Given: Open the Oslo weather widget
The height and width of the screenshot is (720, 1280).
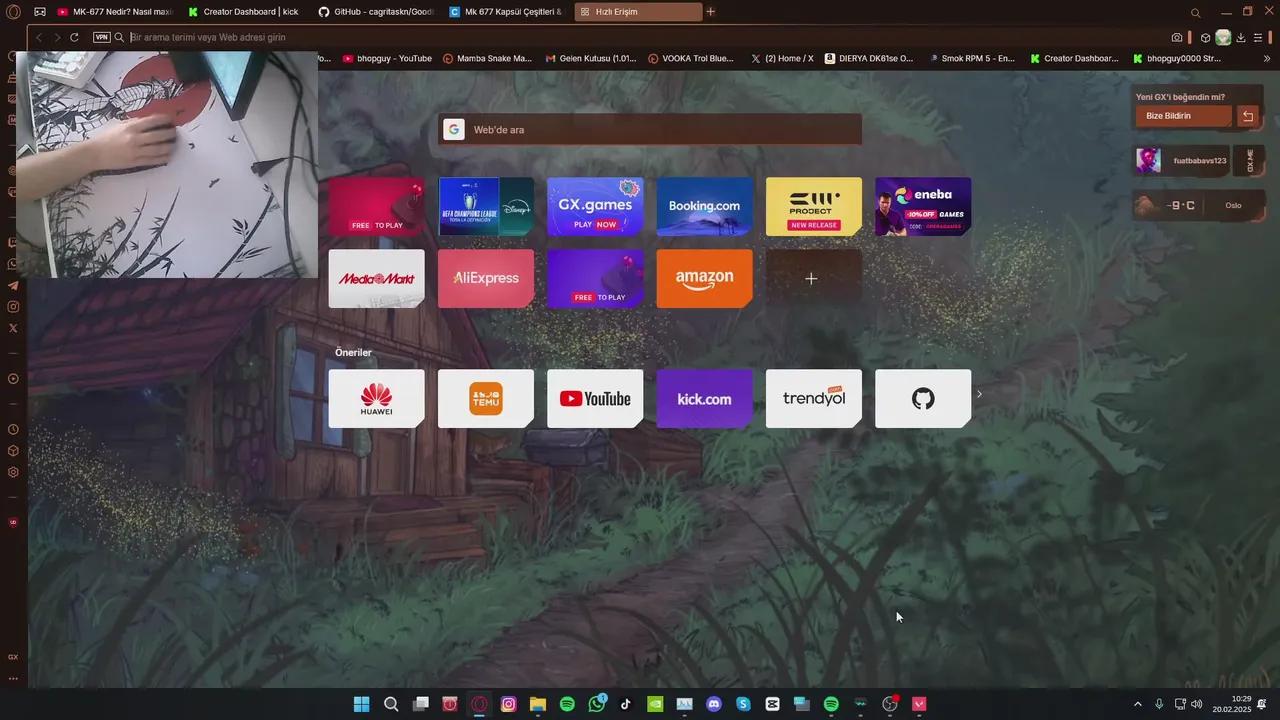Looking at the screenshot, I should point(1198,205).
